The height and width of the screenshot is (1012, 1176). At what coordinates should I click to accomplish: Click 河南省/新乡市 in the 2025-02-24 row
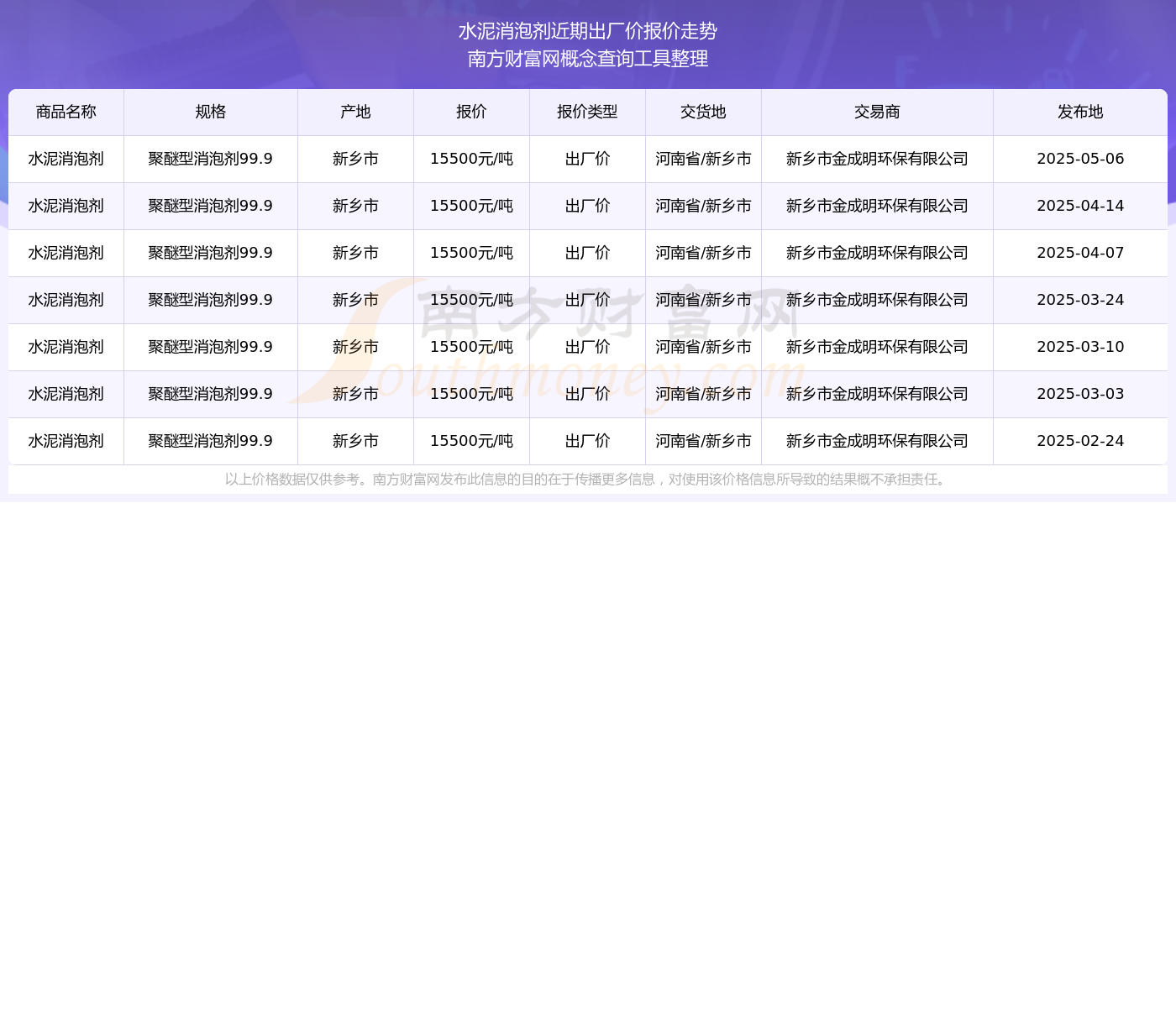tap(703, 441)
